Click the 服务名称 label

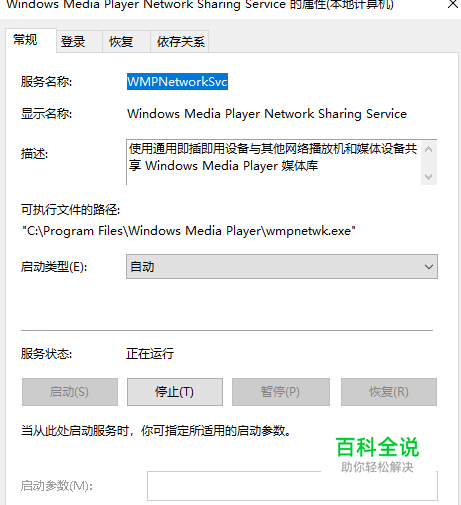pos(46,82)
